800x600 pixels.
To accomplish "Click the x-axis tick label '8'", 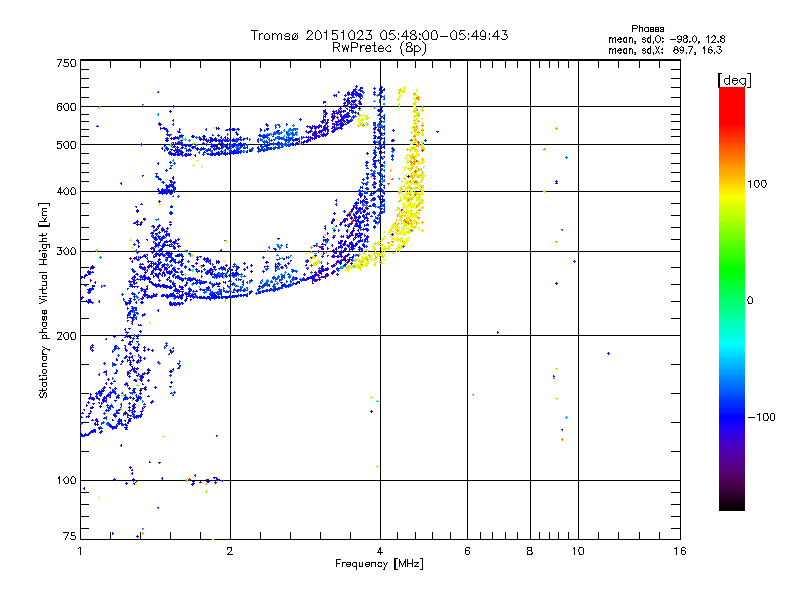I will (x=530, y=551).
